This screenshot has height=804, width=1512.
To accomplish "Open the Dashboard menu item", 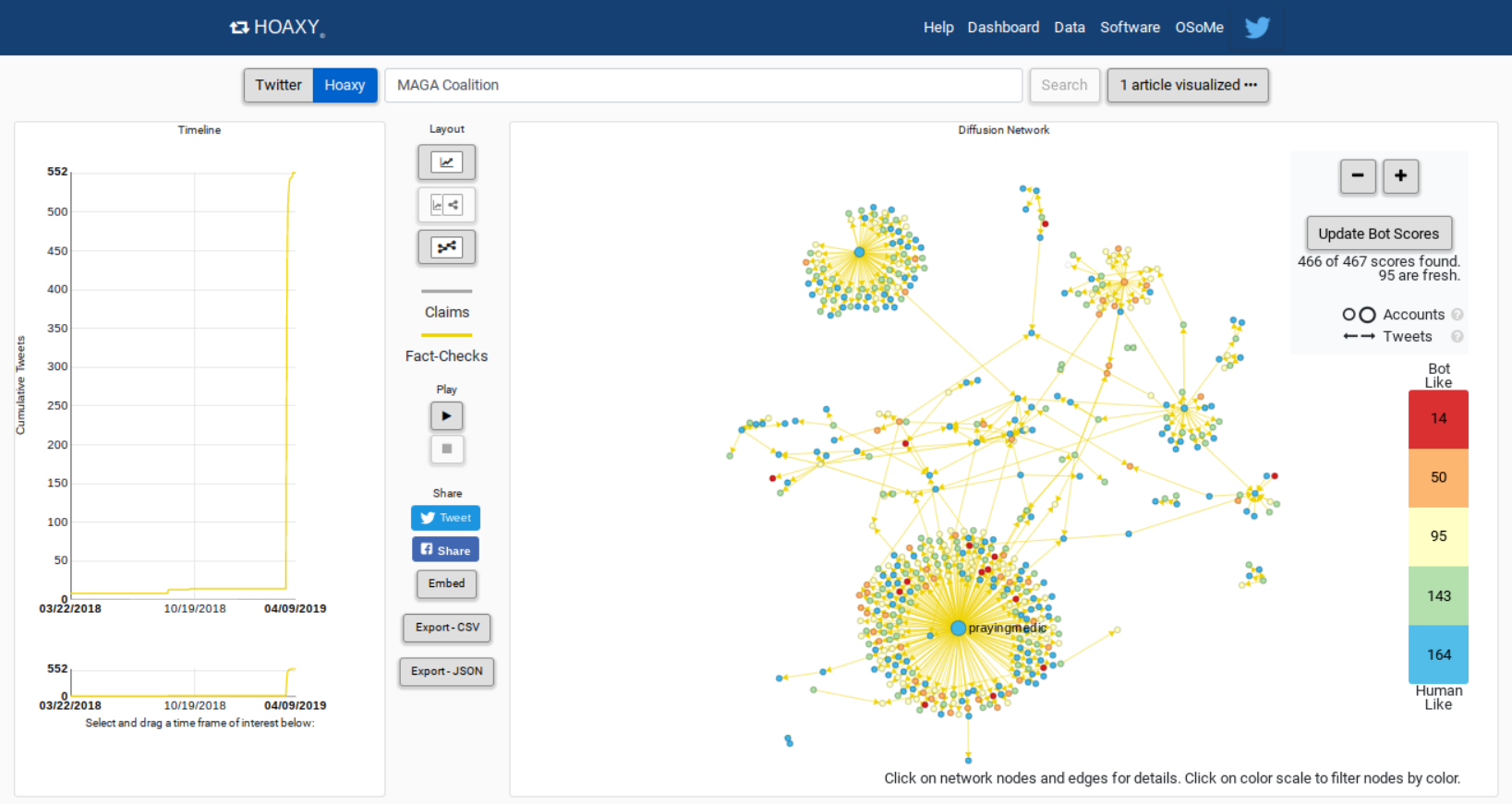I will tap(1003, 28).
